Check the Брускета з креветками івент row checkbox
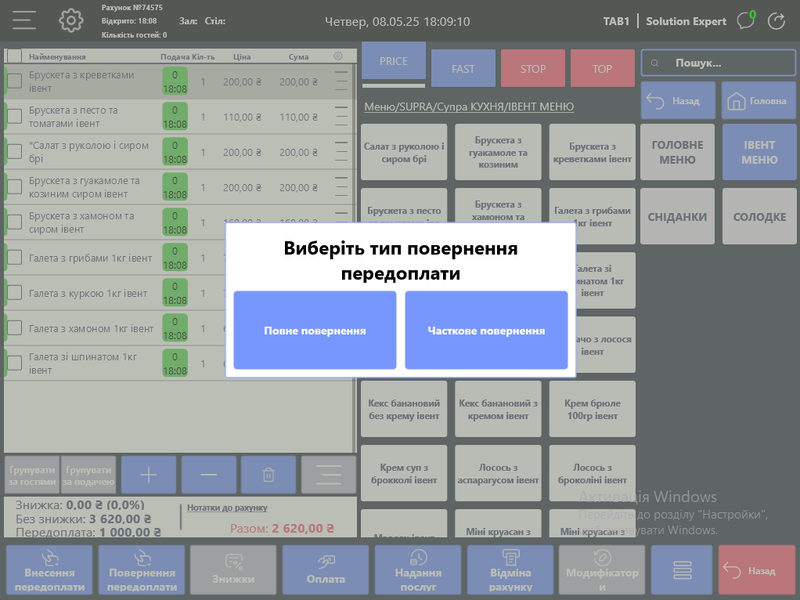The image size is (800, 600). coord(15,80)
